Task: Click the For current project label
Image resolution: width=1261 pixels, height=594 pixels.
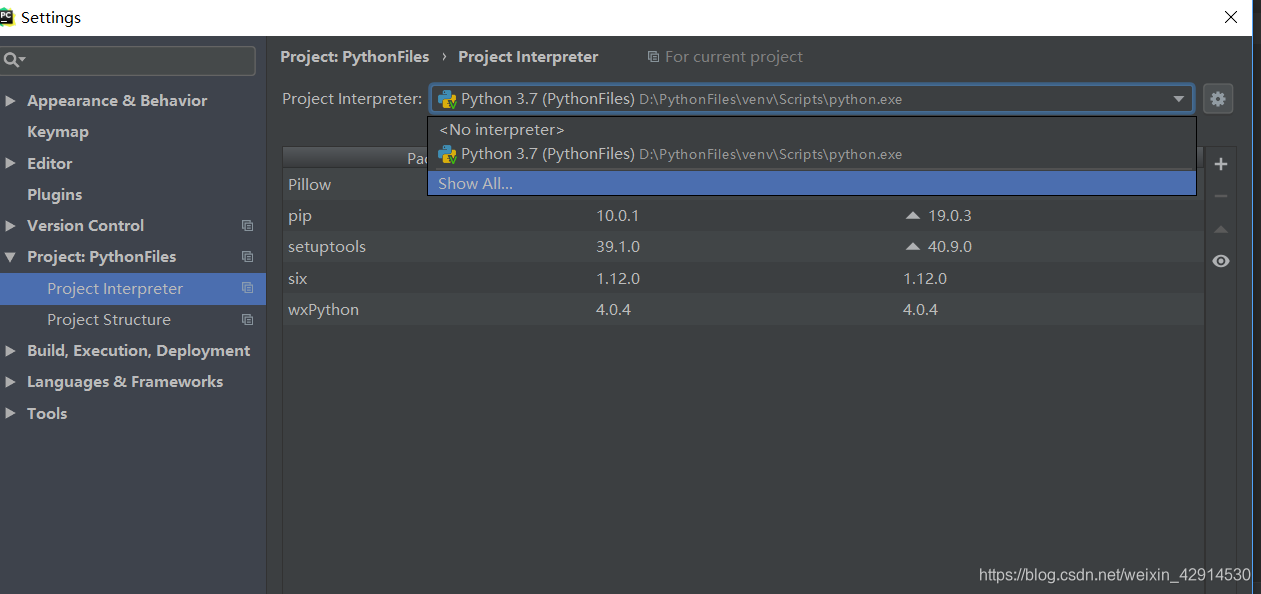Action: 734,57
